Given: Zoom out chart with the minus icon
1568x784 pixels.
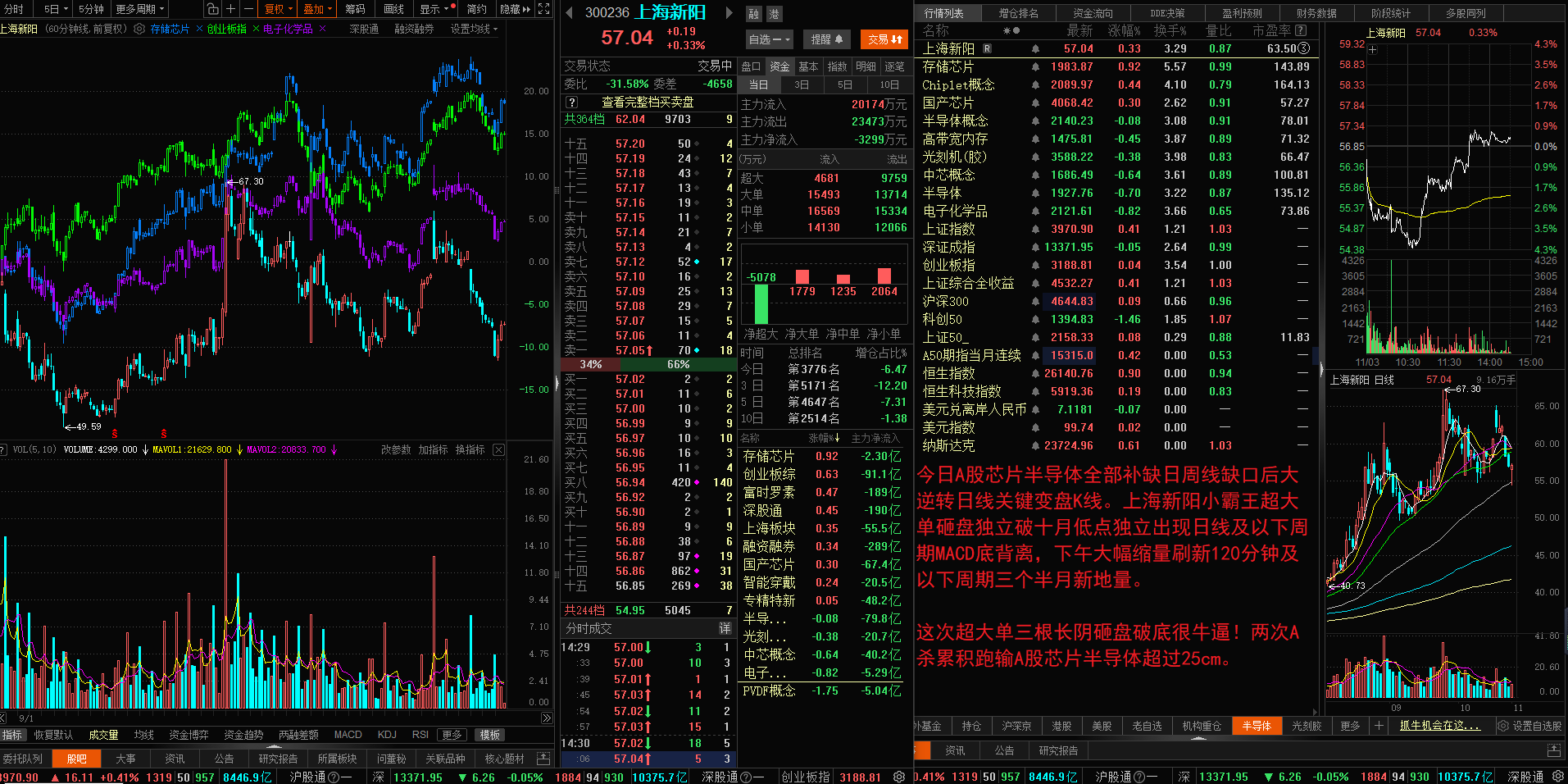Looking at the screenshot, I should (248, 9).
